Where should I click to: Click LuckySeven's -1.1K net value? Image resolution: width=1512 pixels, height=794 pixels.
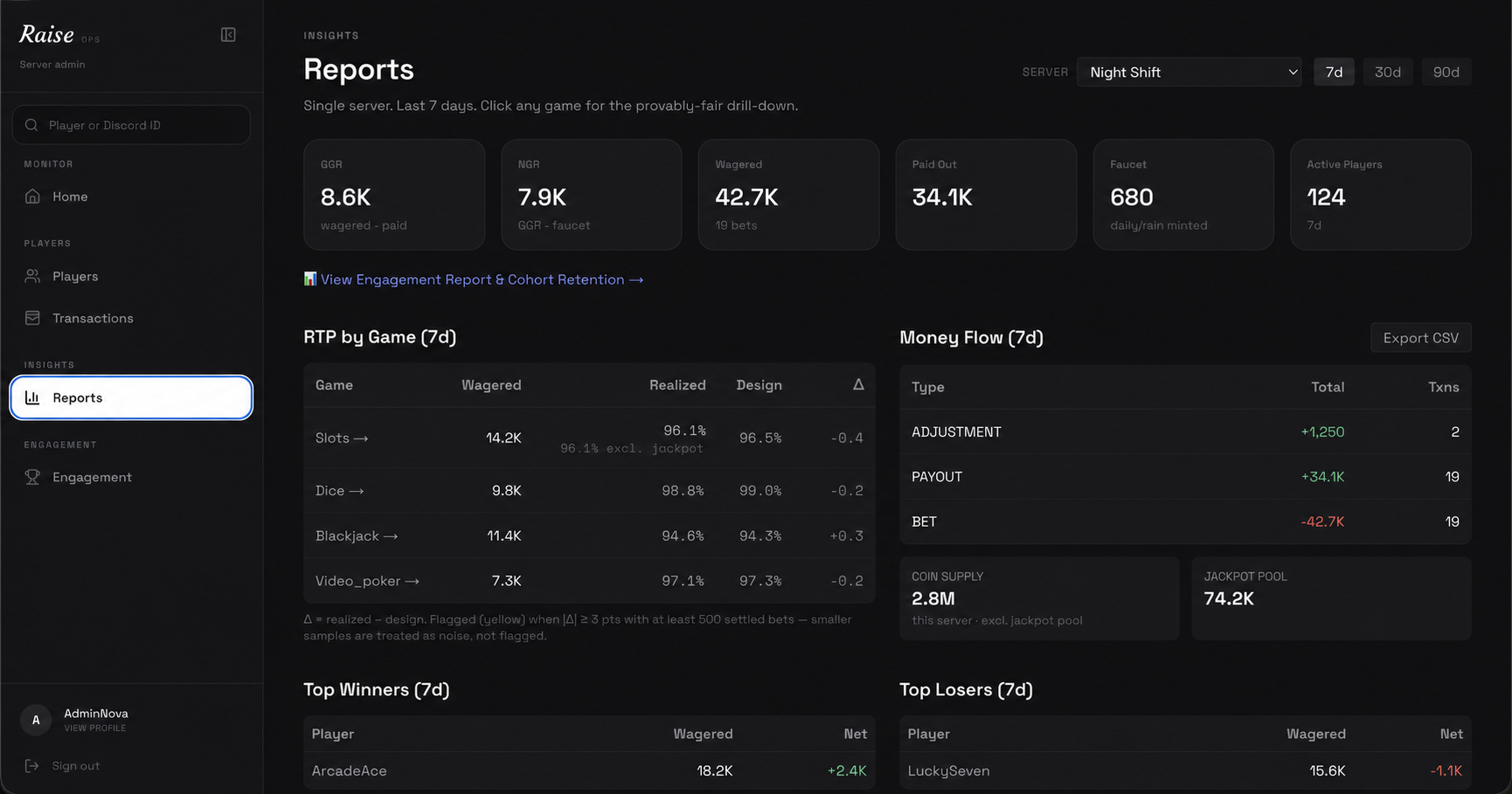tap(1446, 771)
